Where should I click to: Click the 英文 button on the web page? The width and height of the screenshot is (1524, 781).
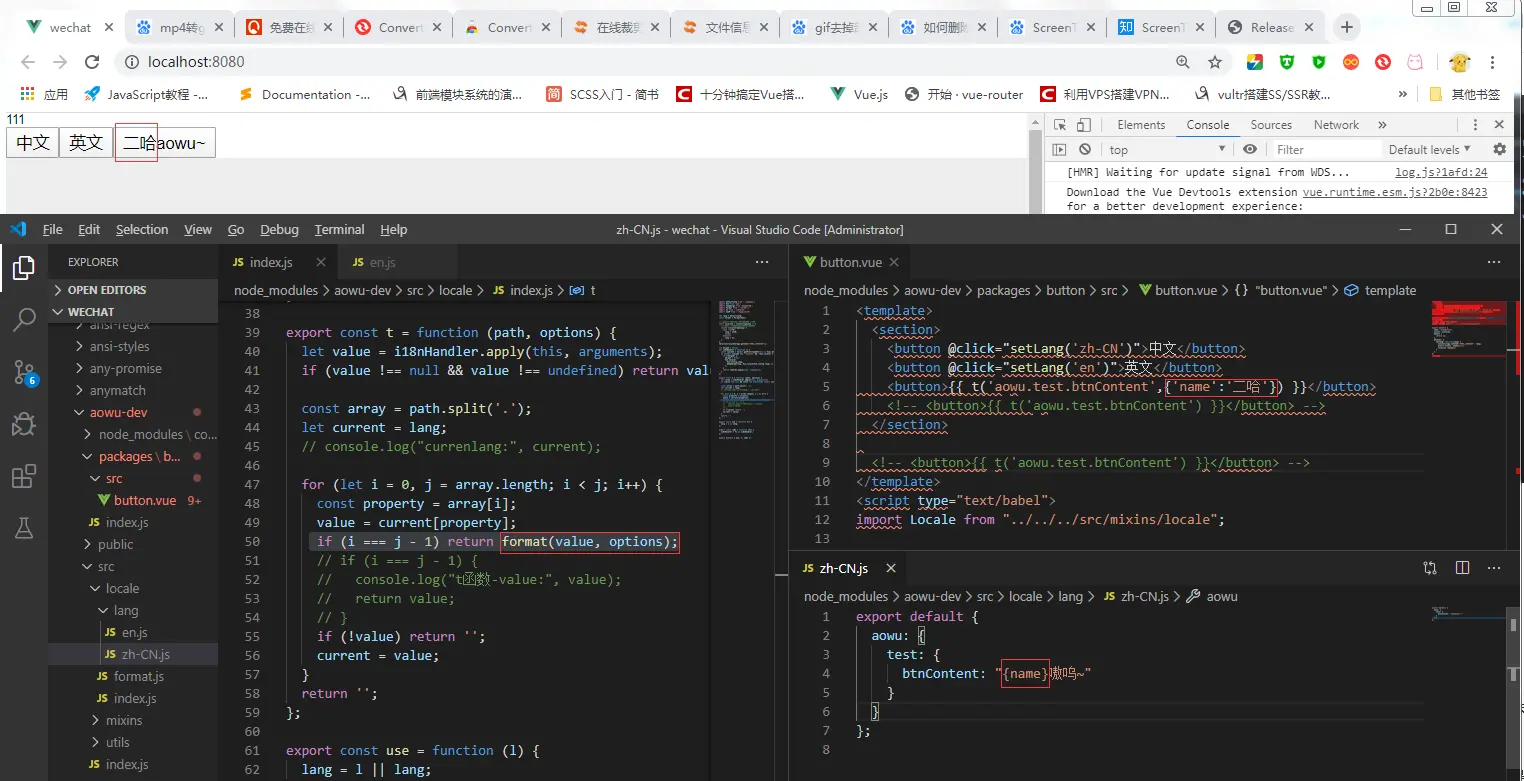pos(86,143)
